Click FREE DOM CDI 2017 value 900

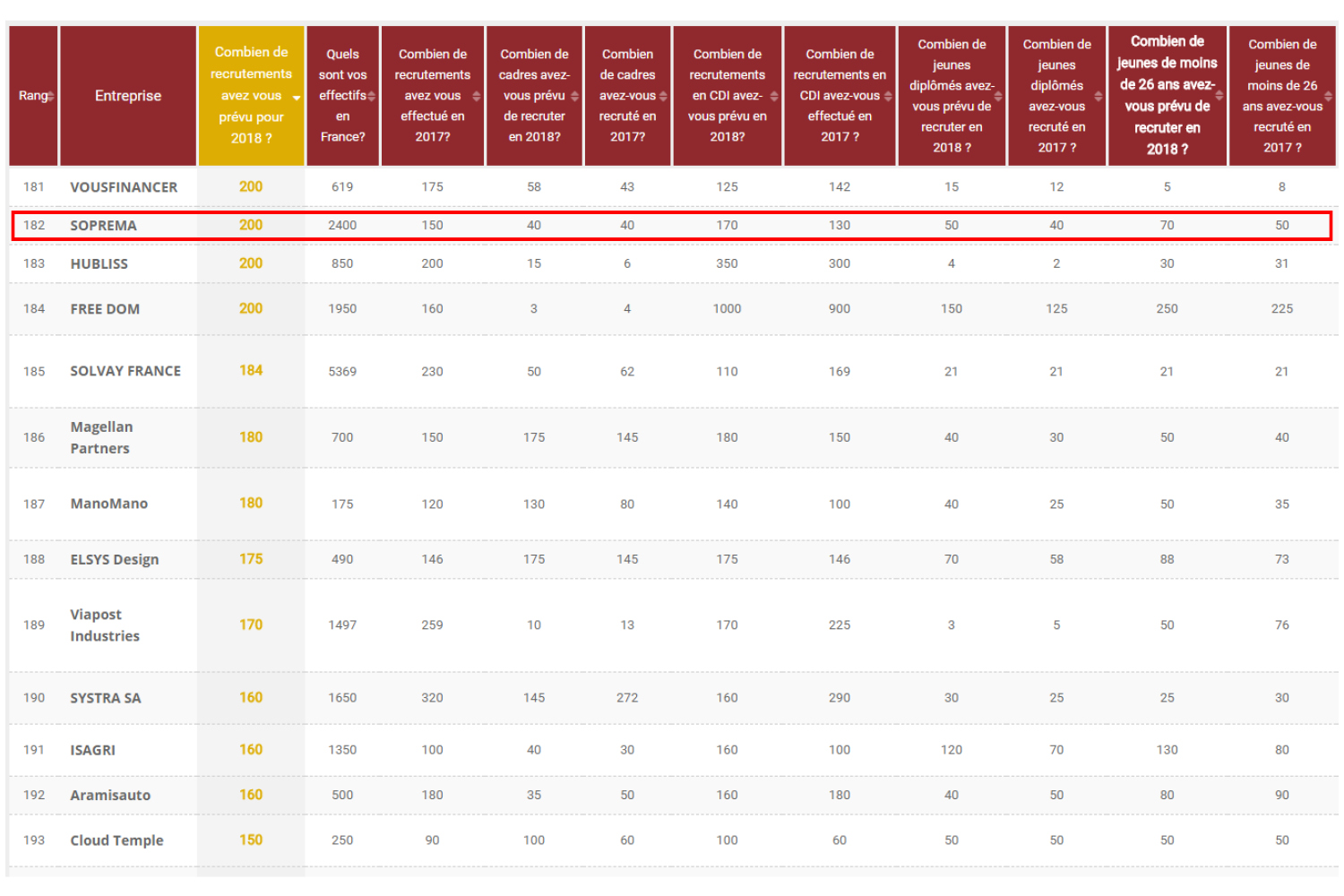coord(840,309)
